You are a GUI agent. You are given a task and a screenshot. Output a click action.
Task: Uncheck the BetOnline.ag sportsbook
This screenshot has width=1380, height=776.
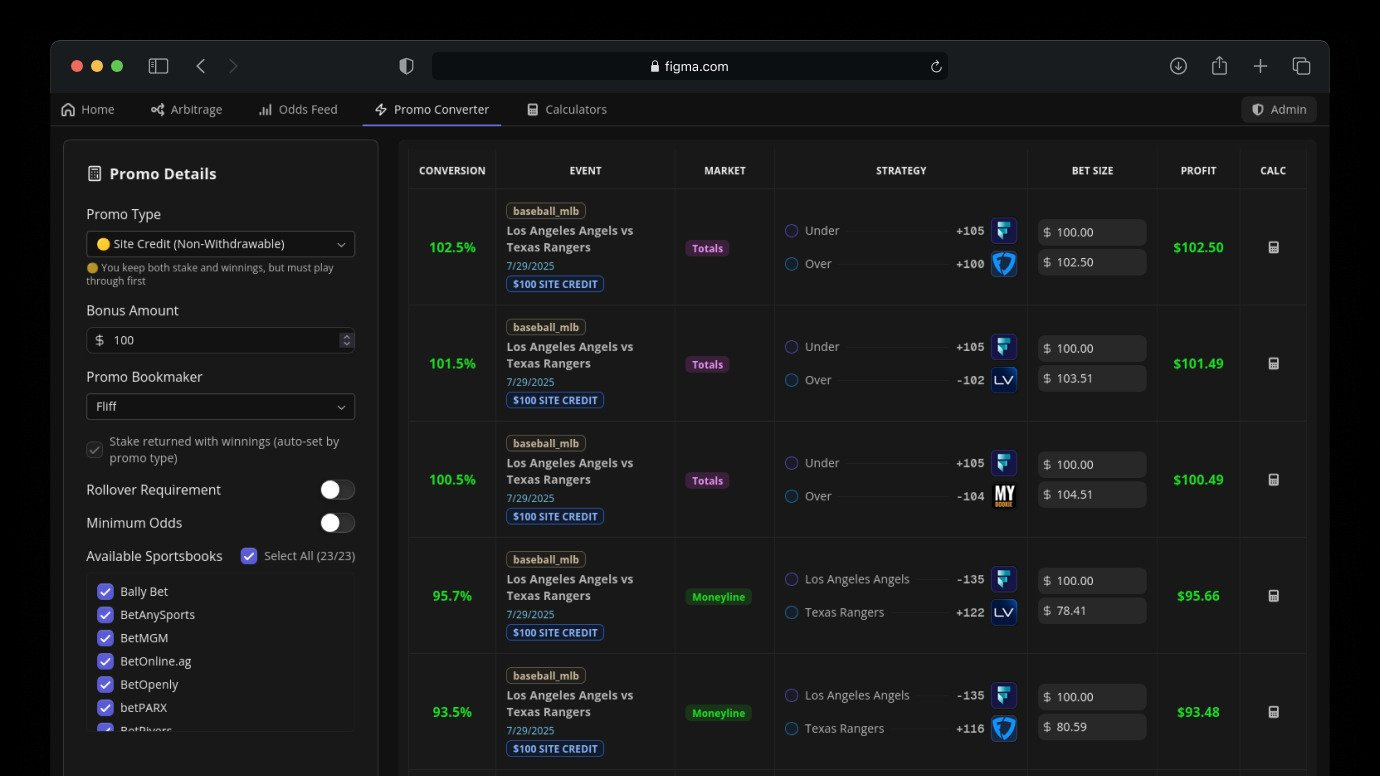click(105, 661)
